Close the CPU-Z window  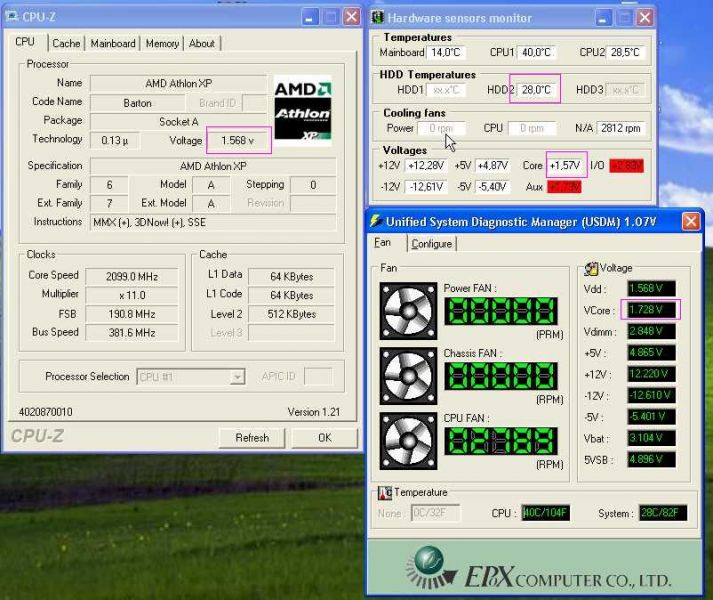pyautogui.click(x=351, y=17)
